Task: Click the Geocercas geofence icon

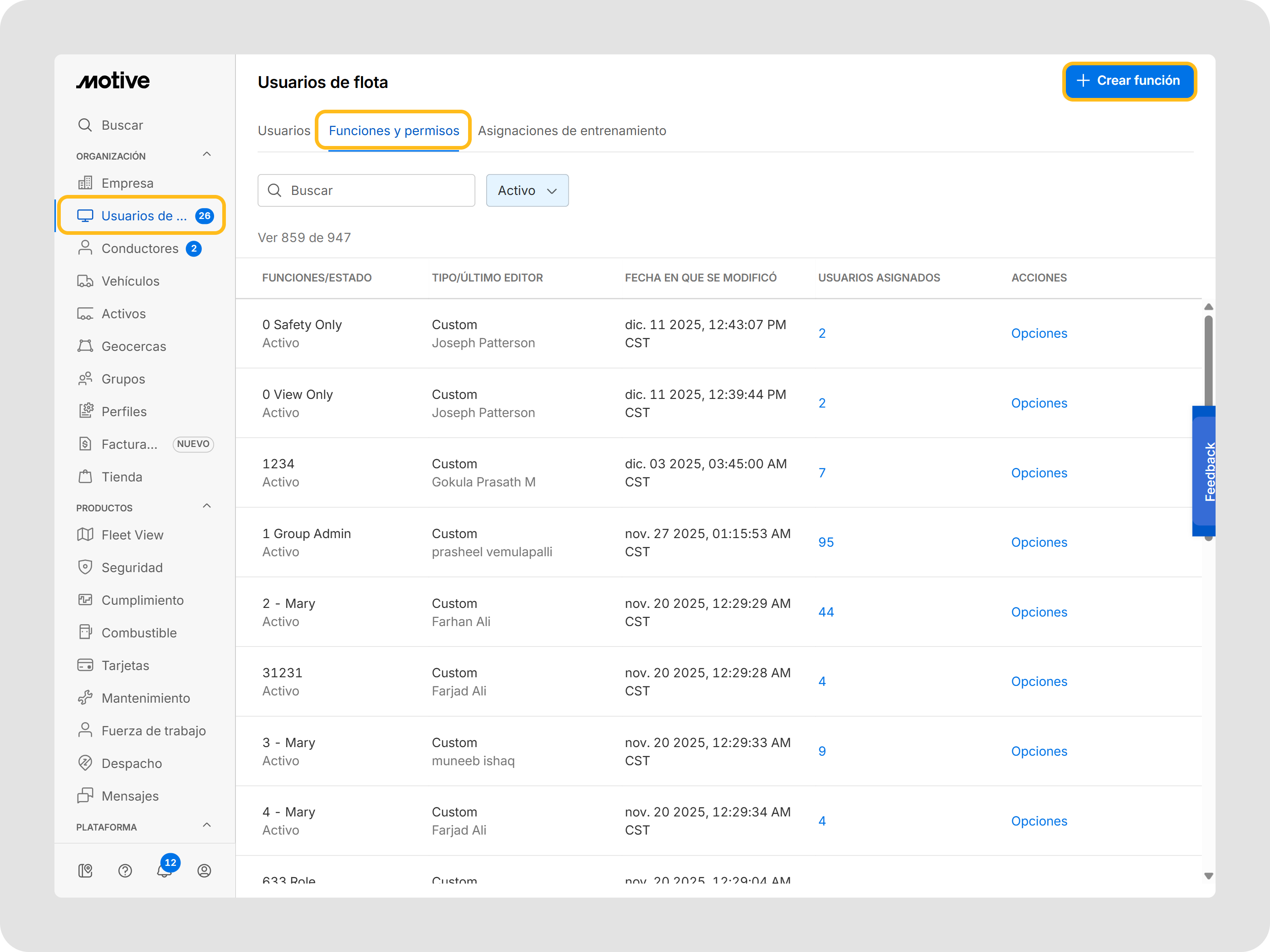Action: 85,346
